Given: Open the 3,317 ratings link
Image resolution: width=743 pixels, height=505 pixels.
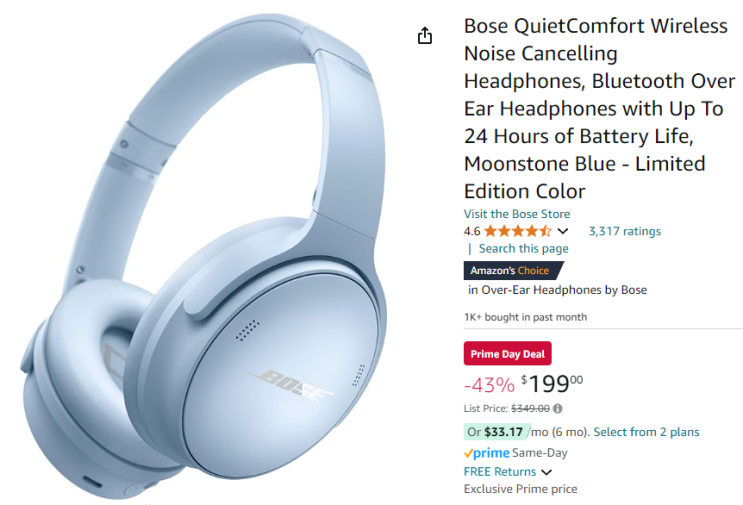Looking at the screenshot, I should tap(625, 231).
